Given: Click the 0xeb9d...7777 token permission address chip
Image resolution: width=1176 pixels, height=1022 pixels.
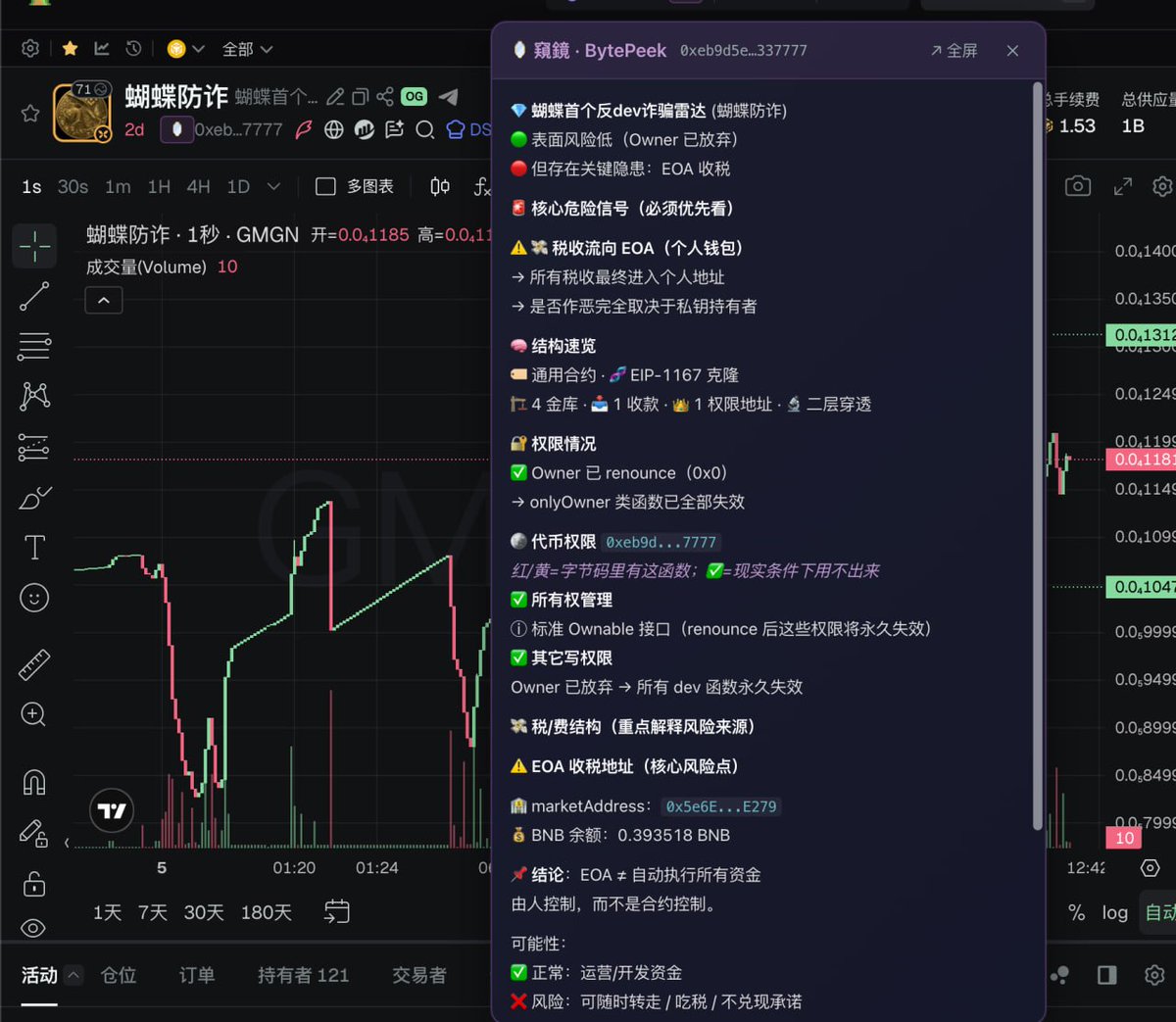Looking at the screenshot, I should coord(661,542).
